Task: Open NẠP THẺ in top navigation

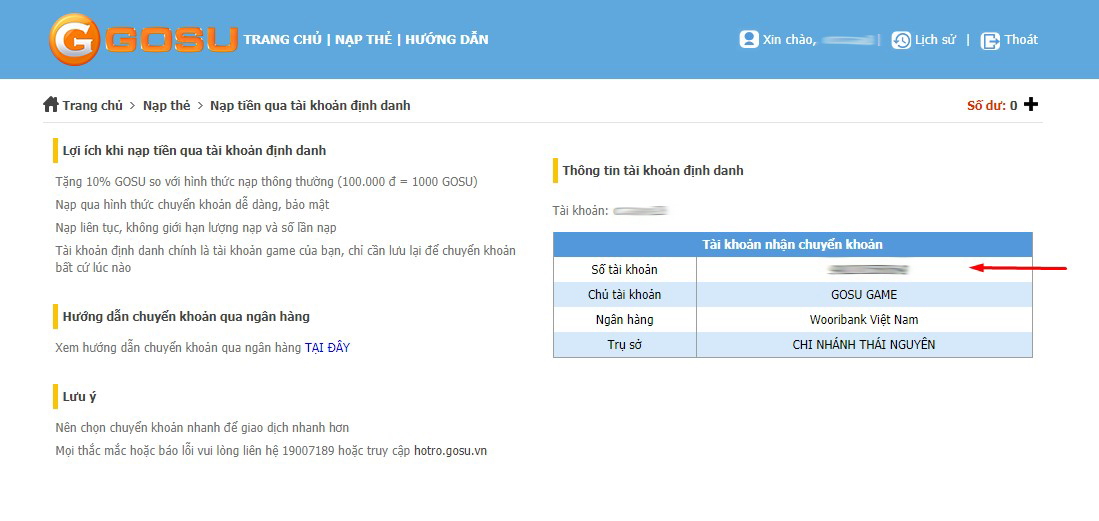Action: [x=363, y=39]
